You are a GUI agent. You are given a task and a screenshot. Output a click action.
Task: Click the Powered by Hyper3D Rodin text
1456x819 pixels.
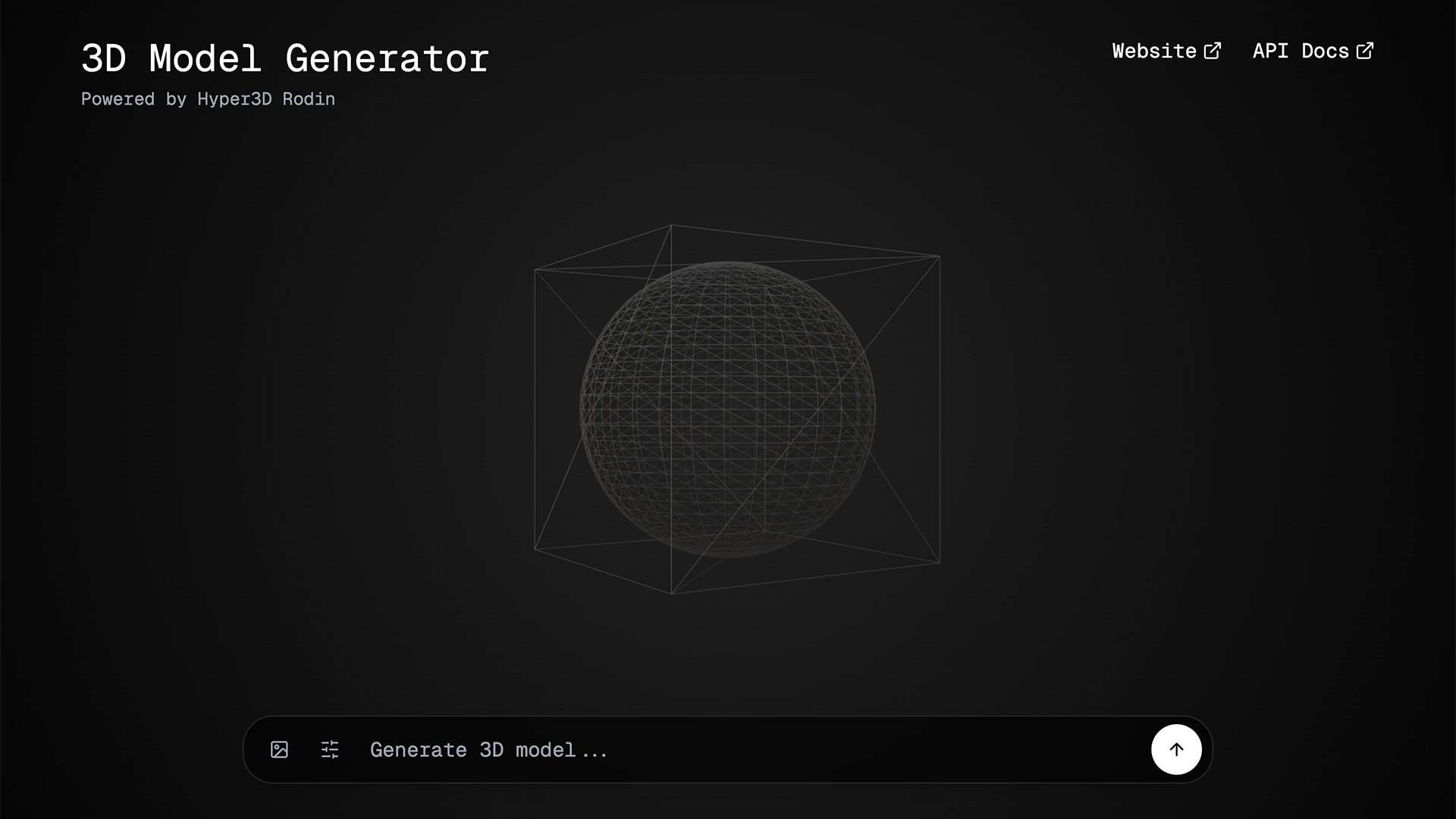(x=208, y=99)
